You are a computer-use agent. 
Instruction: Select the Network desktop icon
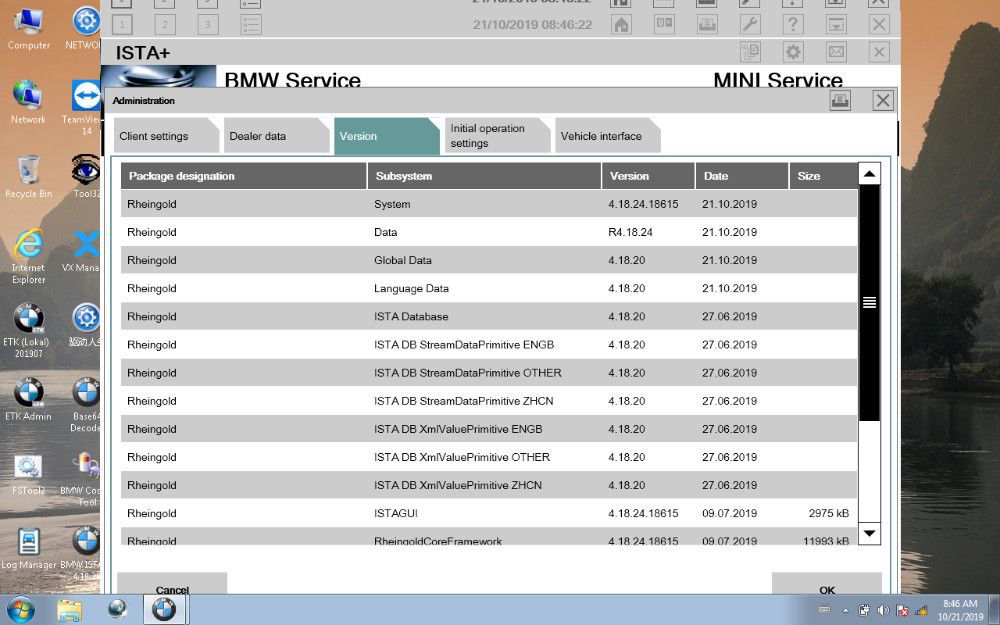coord(28,102)
